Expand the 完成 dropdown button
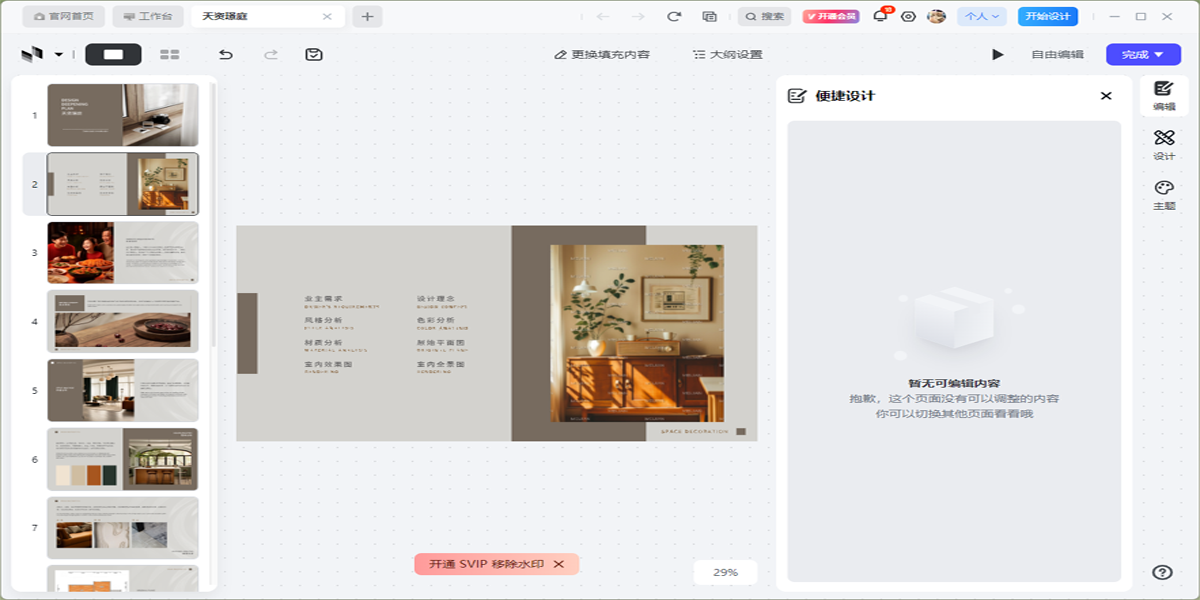The width and height of the screenshot is (1200, 600). [x=1142, y=54]
